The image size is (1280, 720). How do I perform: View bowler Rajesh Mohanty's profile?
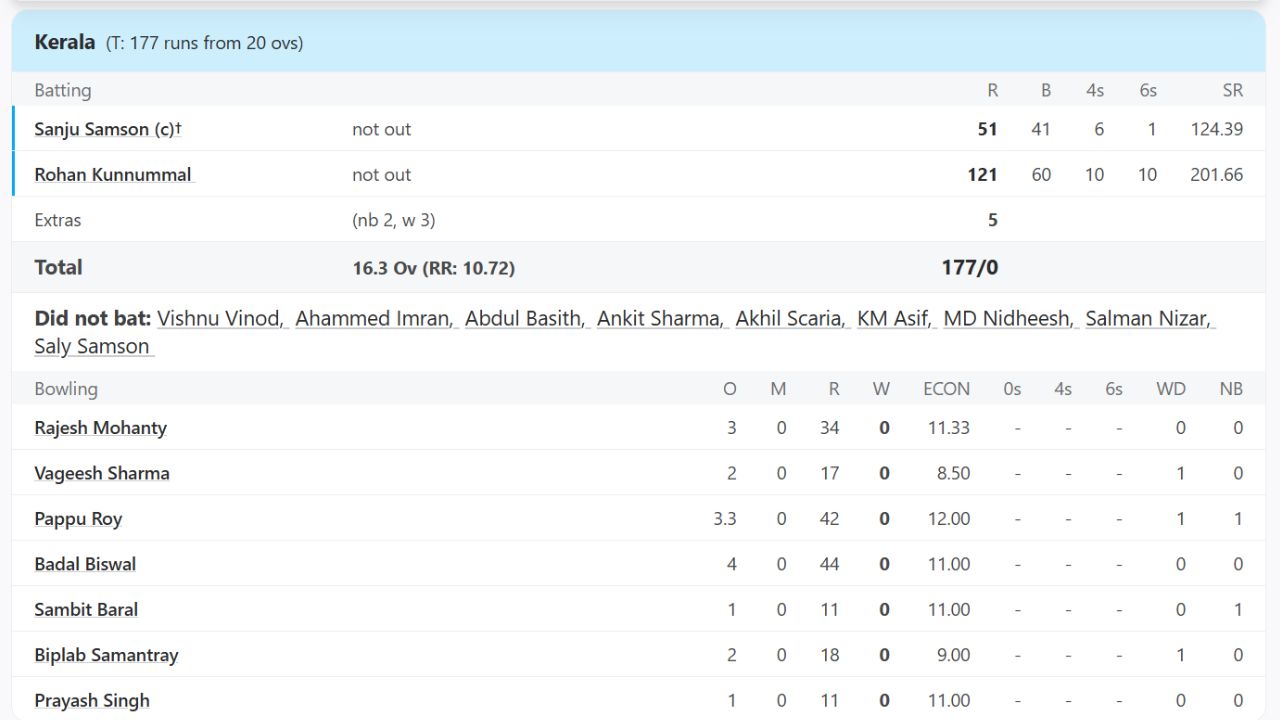click(100, 427)
